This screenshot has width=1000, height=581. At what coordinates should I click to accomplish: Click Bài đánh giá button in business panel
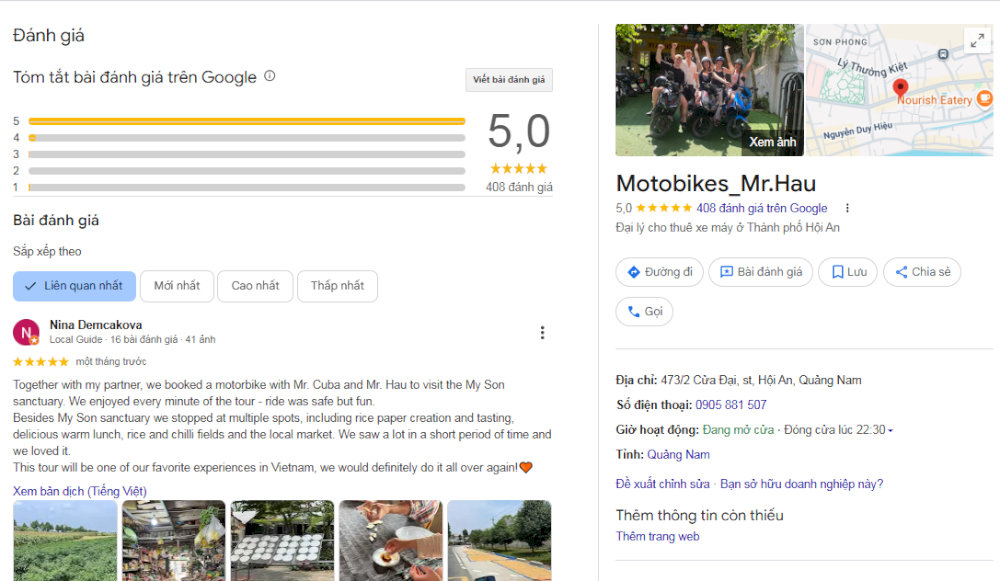click(x=761, y=272)
